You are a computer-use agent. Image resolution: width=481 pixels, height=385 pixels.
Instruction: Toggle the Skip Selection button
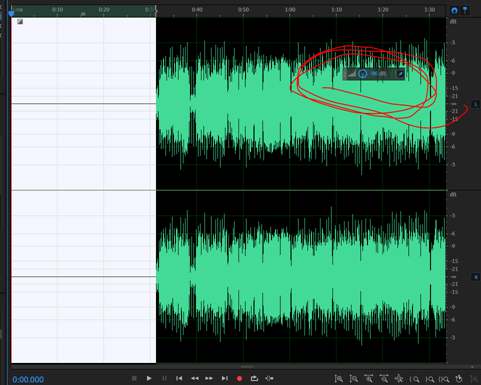(269, 379)
